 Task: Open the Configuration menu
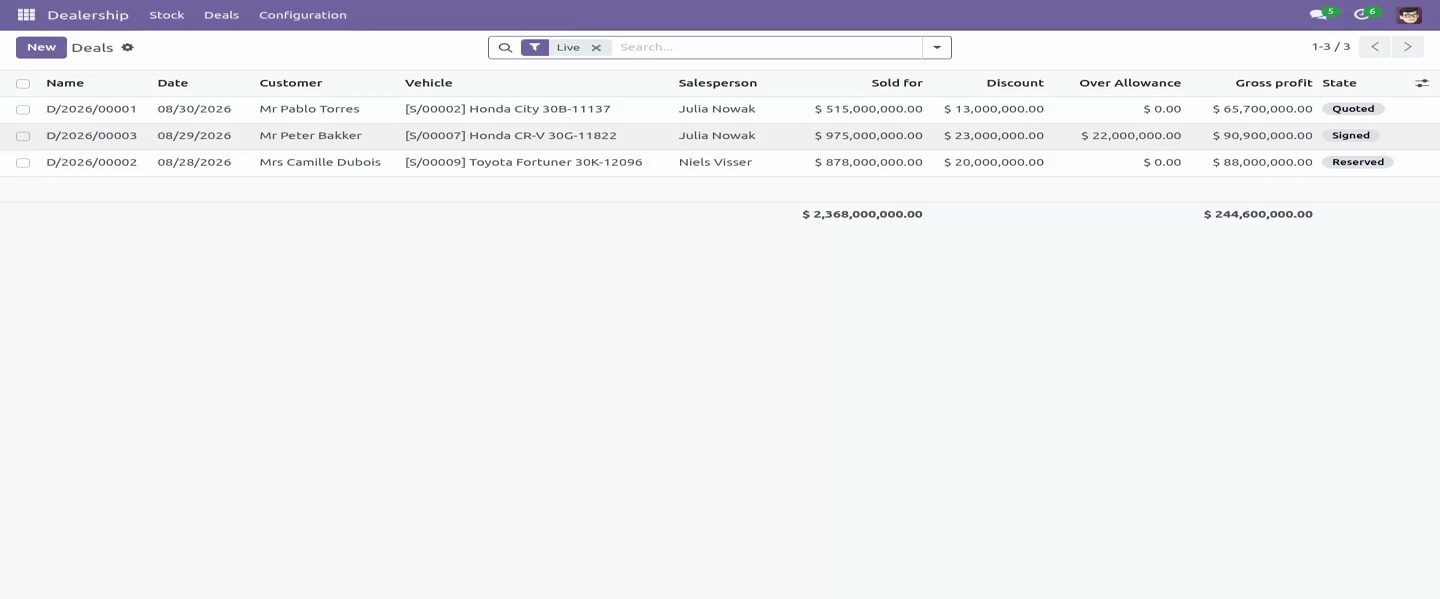point(303,15)
